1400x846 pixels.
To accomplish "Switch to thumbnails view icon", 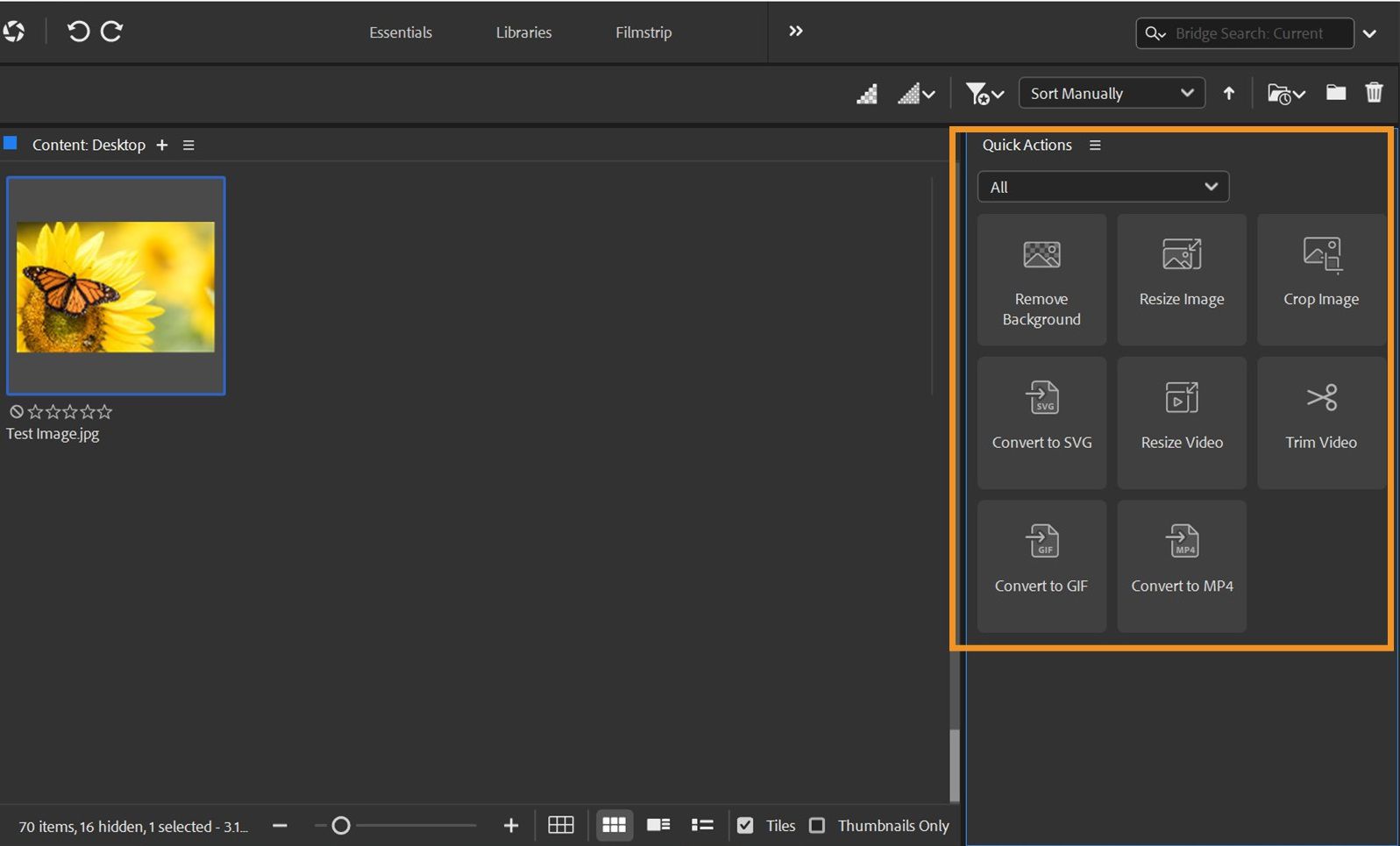I will [615, 825].
